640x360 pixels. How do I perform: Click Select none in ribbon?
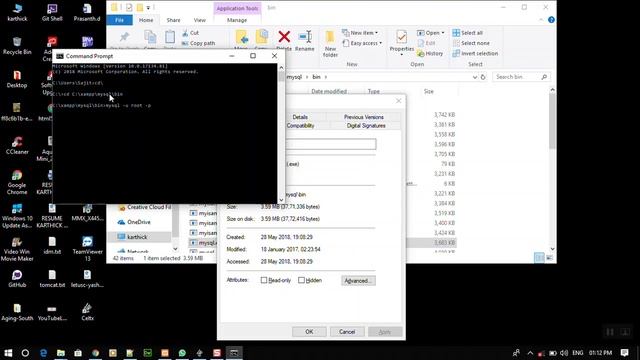coord(471,43)
